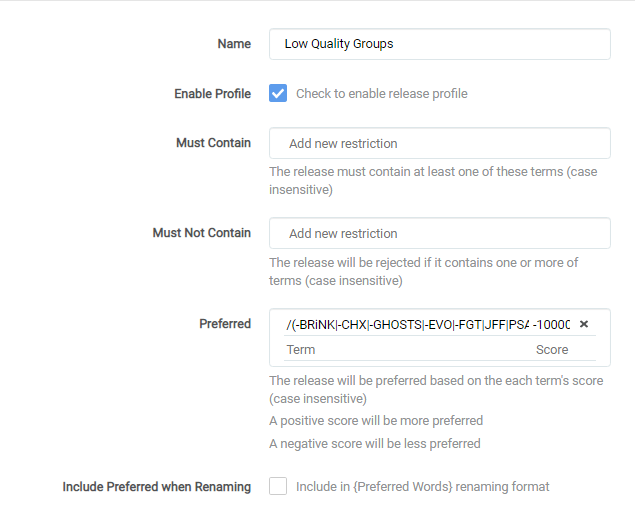635x514 pixels.
Task: Uncheck the Enable Profile checkbox
Action: pos(278,93)
